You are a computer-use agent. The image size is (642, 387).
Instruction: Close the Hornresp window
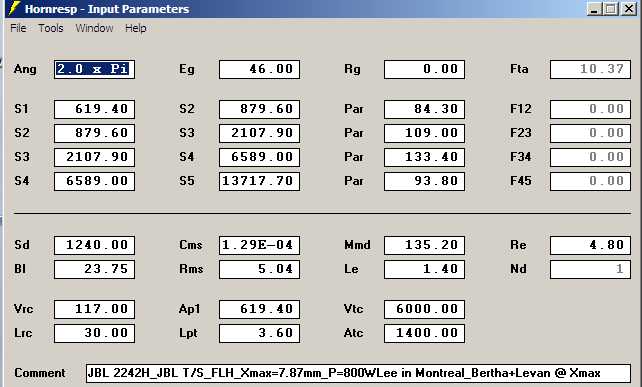coord(628,9)
